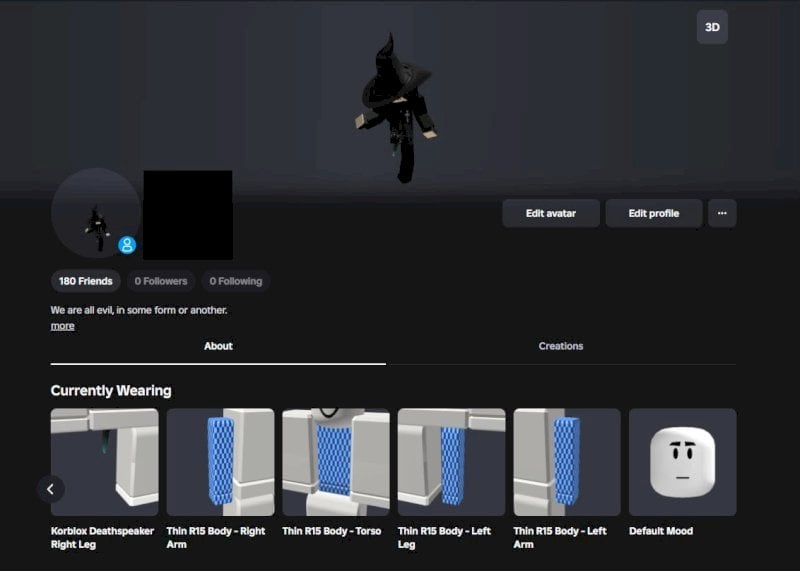Open Thin R15 Body Left Leg thumbnail

pyautogui.click(x=452, y=462)
